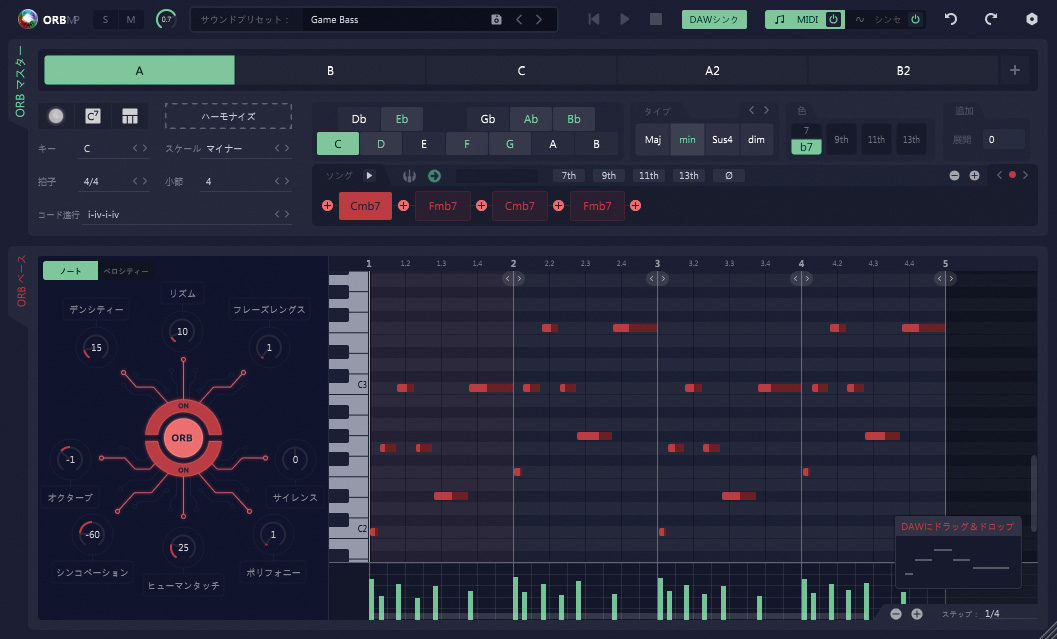Click the central ORB generate button
Screen dimensions: 1057x639
coord(182,438)
